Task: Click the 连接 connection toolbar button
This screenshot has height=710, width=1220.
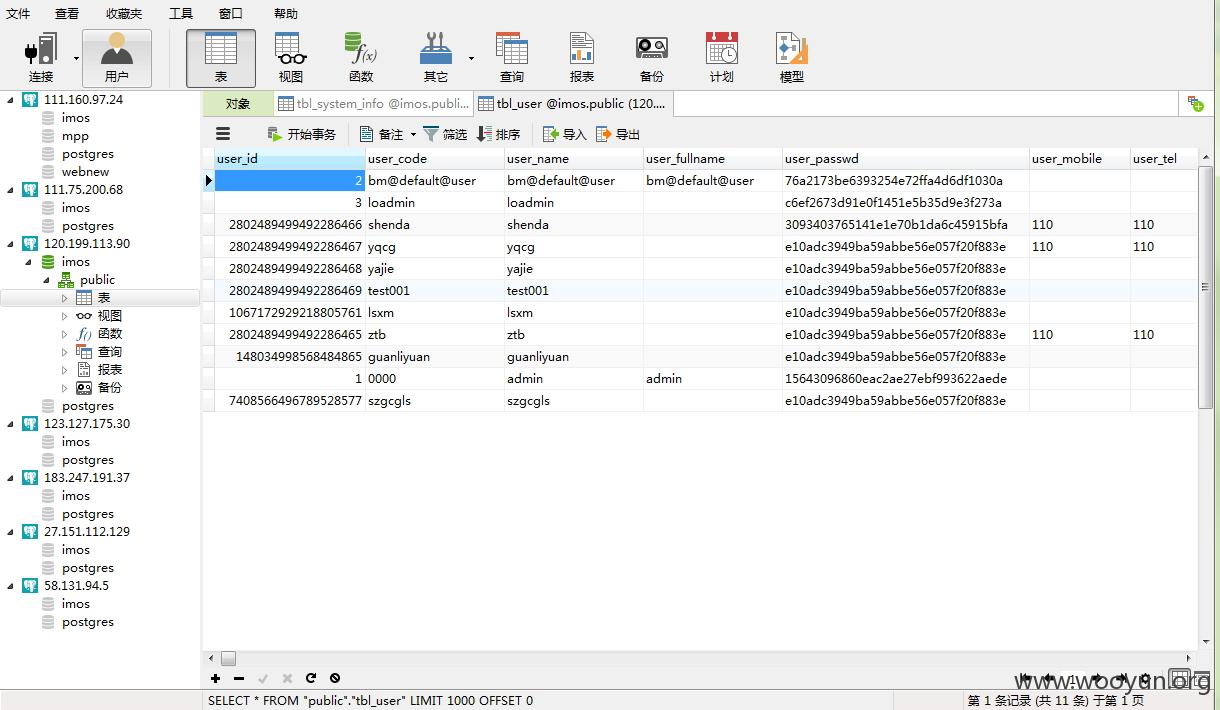Action: [41, 58]
